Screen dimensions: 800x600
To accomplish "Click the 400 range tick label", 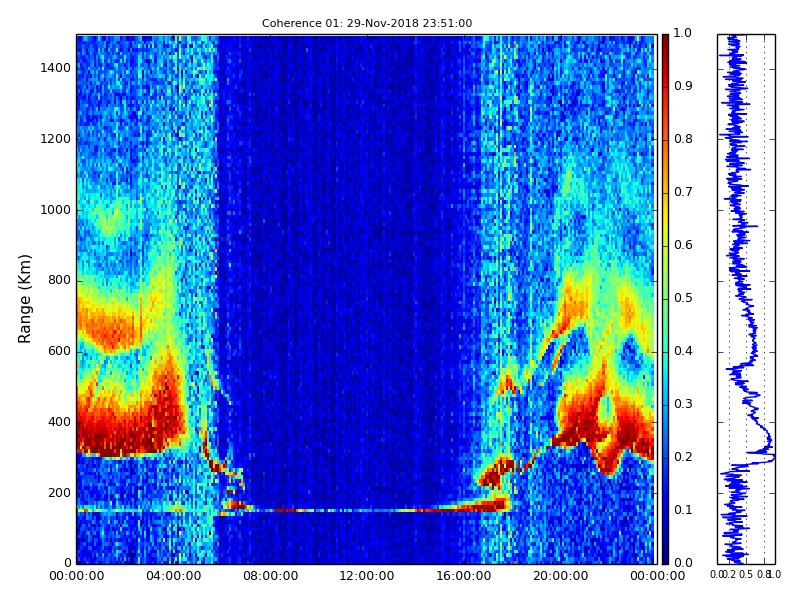I will point(60,422).
